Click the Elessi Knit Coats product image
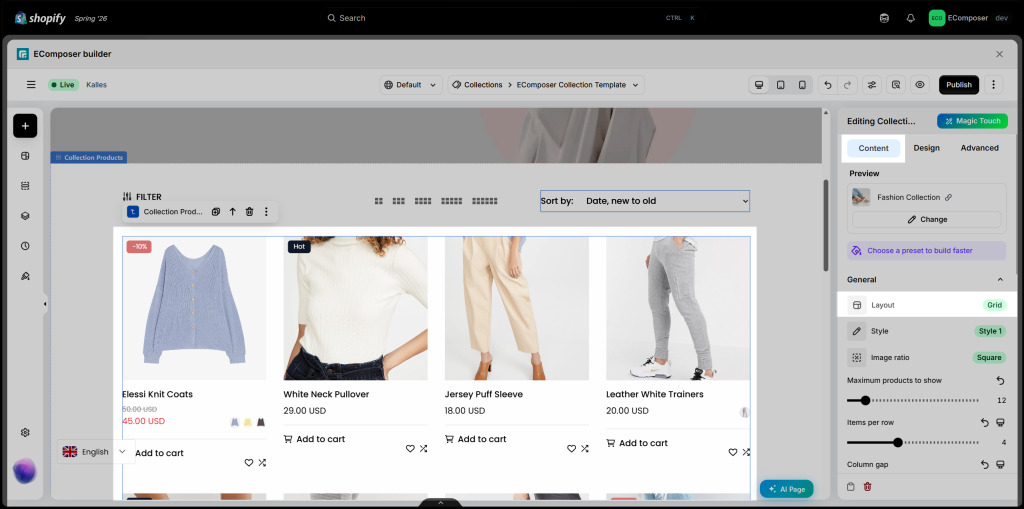 coord(194,308)
